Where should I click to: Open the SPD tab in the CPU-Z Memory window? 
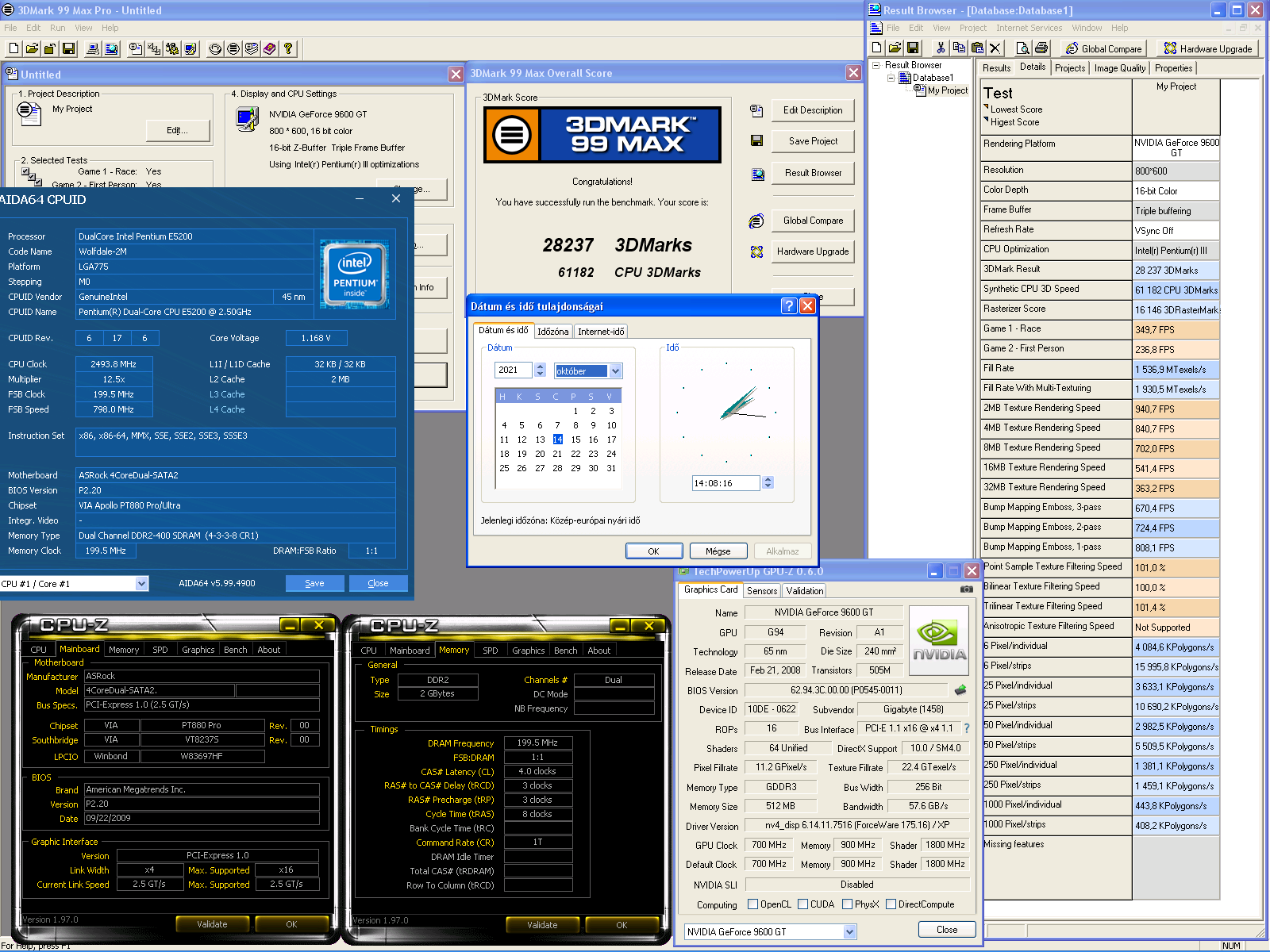tap(491, 651)
